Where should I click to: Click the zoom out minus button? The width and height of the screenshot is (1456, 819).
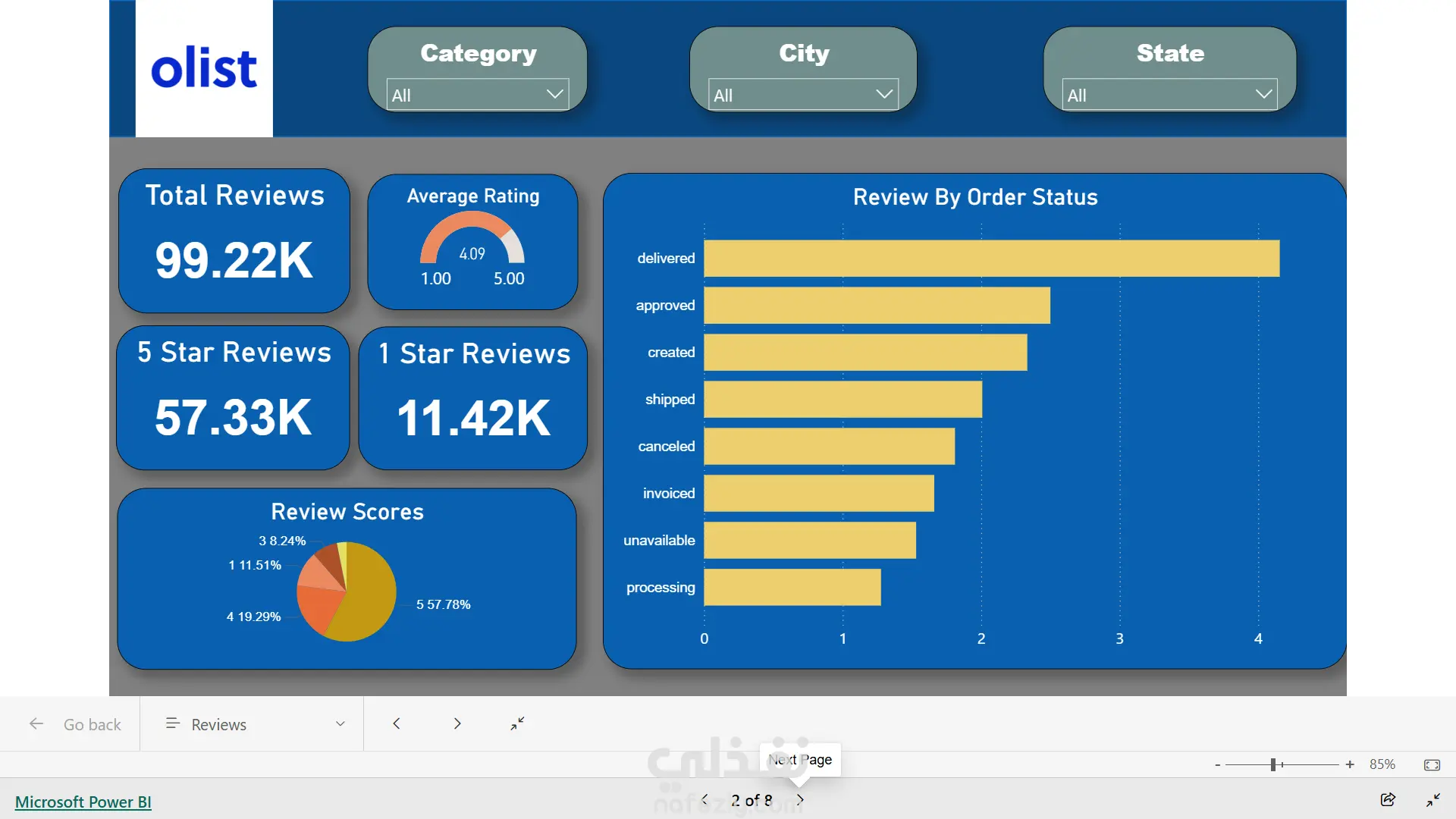(1217, 764)
